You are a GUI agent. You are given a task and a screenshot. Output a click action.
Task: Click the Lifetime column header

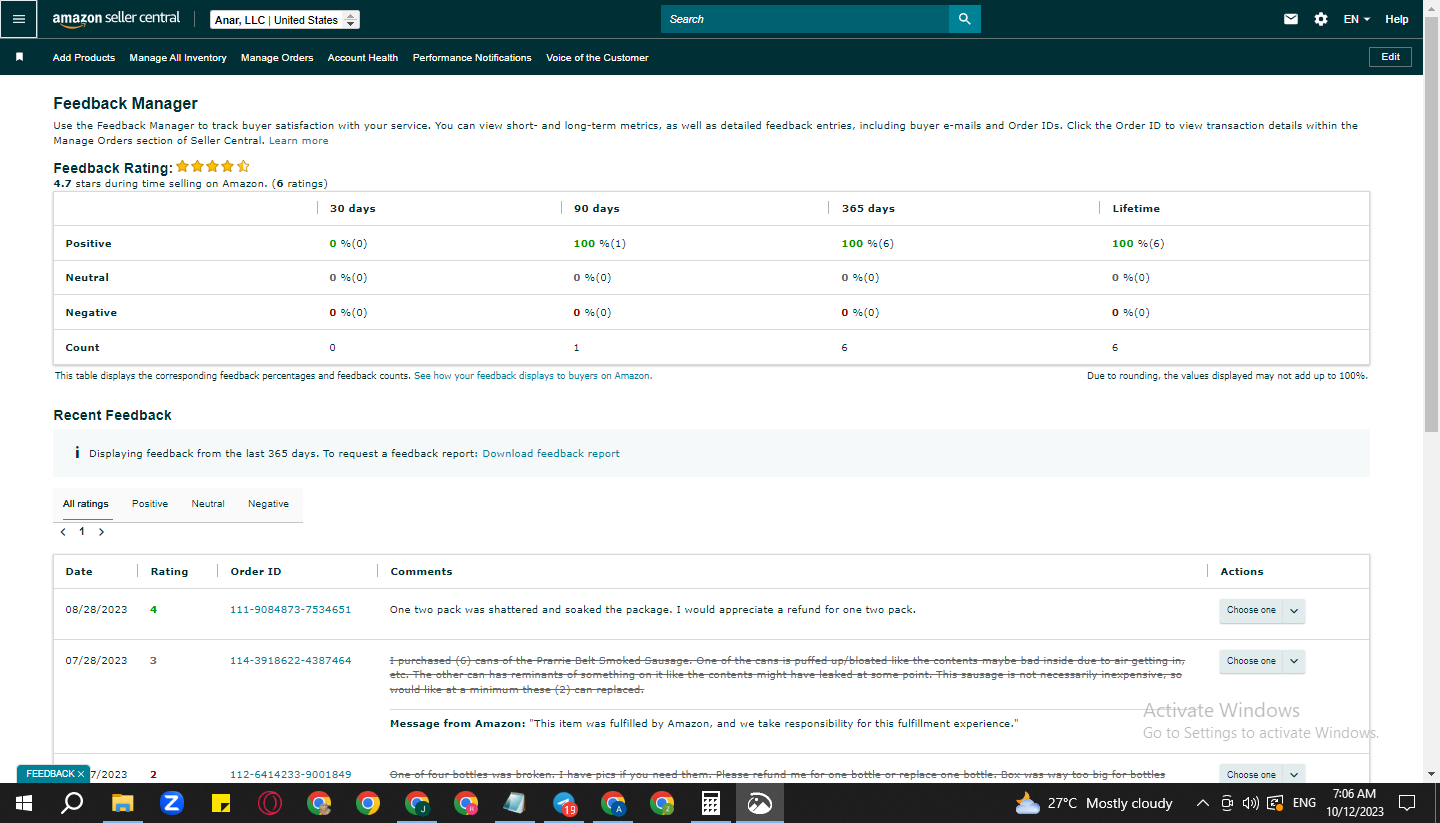1136,208
